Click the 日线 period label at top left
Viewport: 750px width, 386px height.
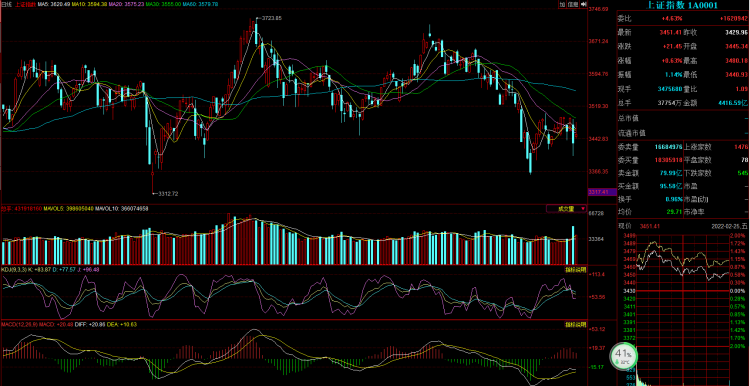point(8,3)
